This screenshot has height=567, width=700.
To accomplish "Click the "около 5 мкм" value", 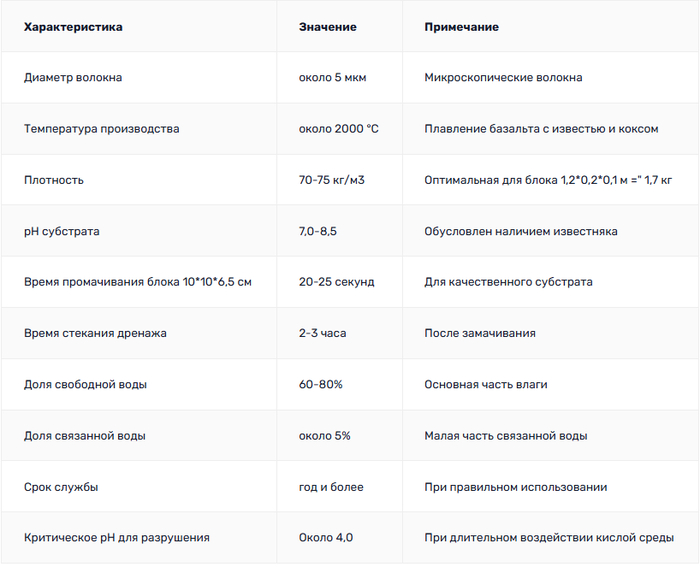I will tap(332, 78).
